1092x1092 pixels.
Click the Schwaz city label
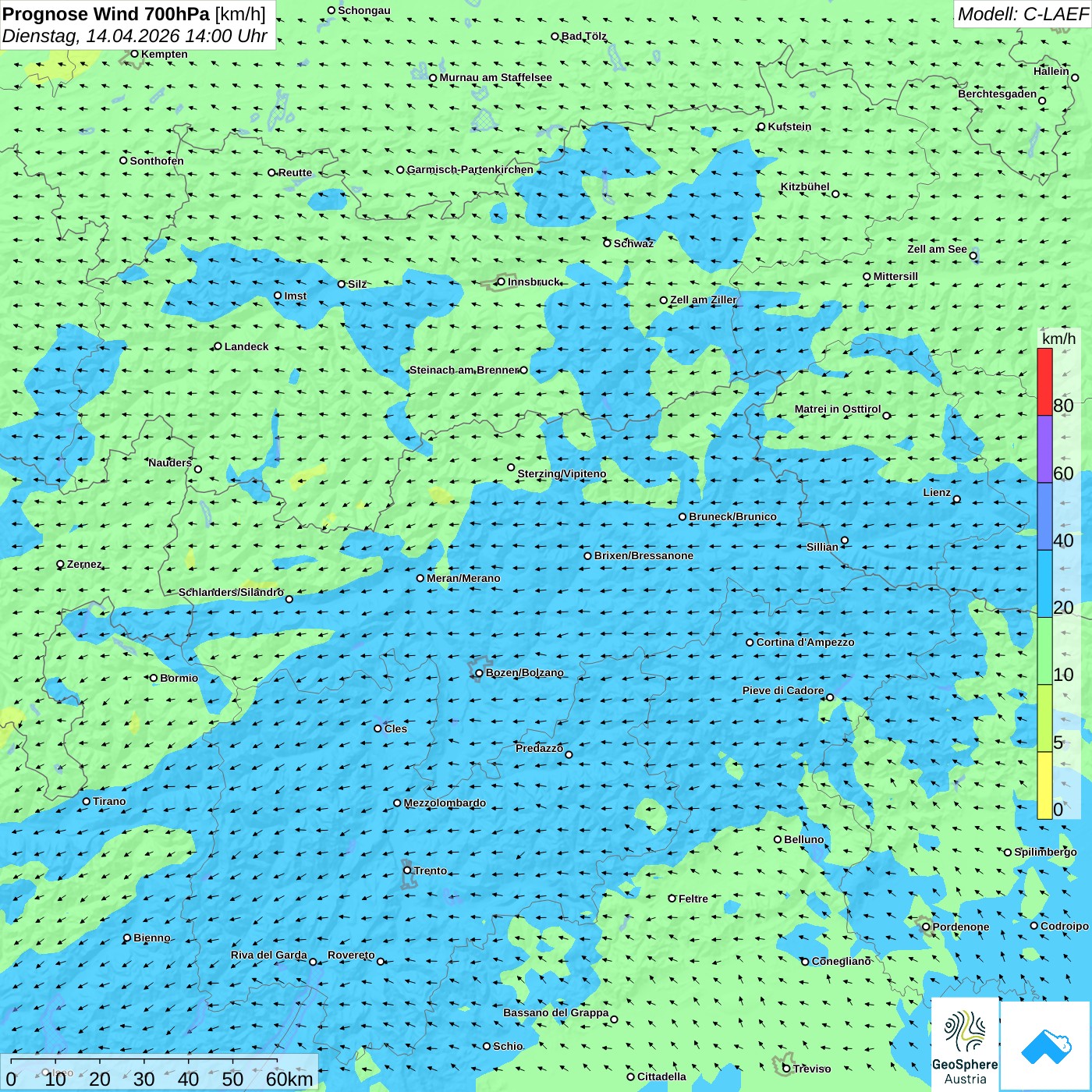(633, 244)
